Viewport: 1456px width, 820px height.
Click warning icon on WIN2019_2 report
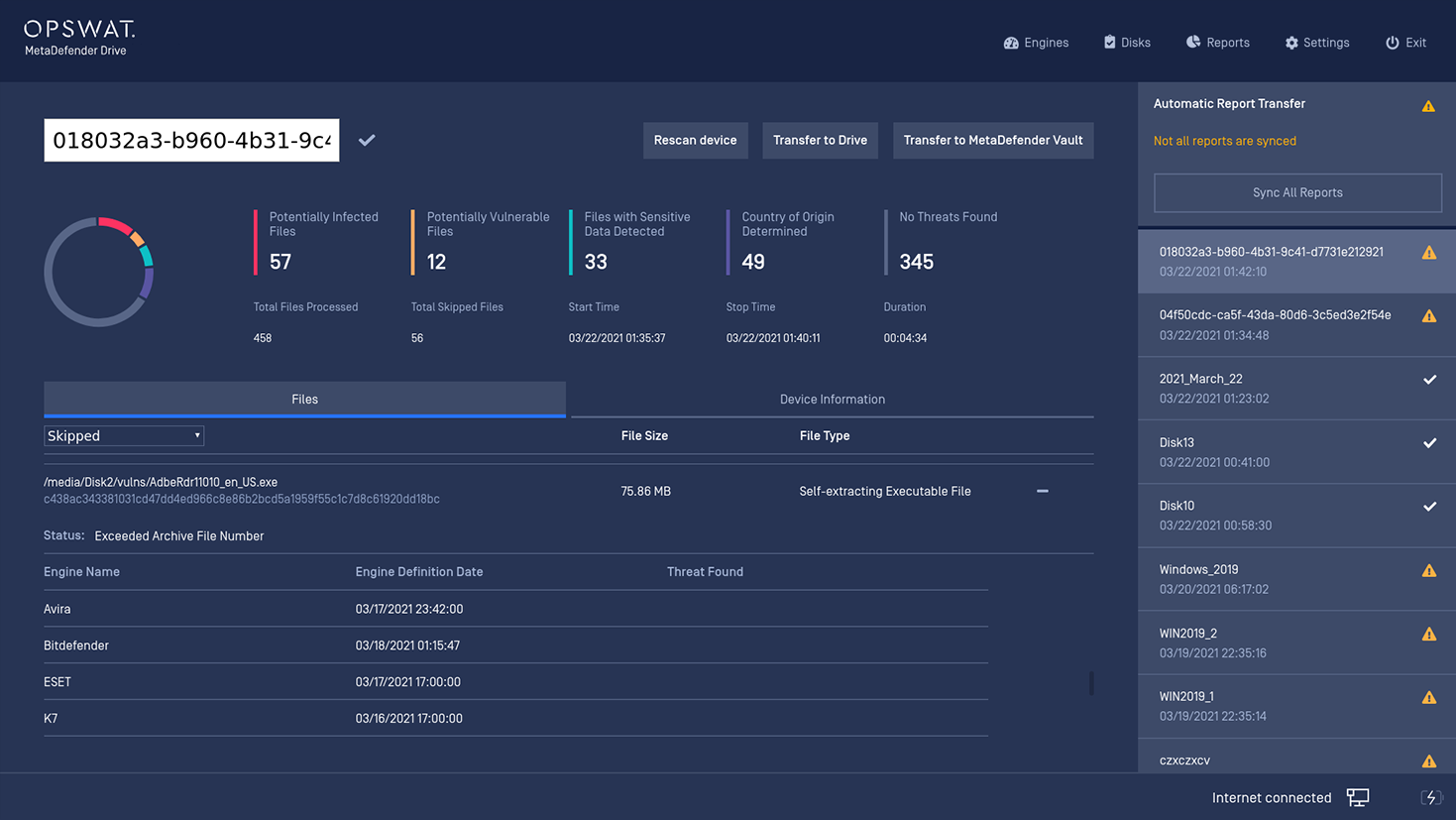pyautogui.click(x=1429, y=634)
